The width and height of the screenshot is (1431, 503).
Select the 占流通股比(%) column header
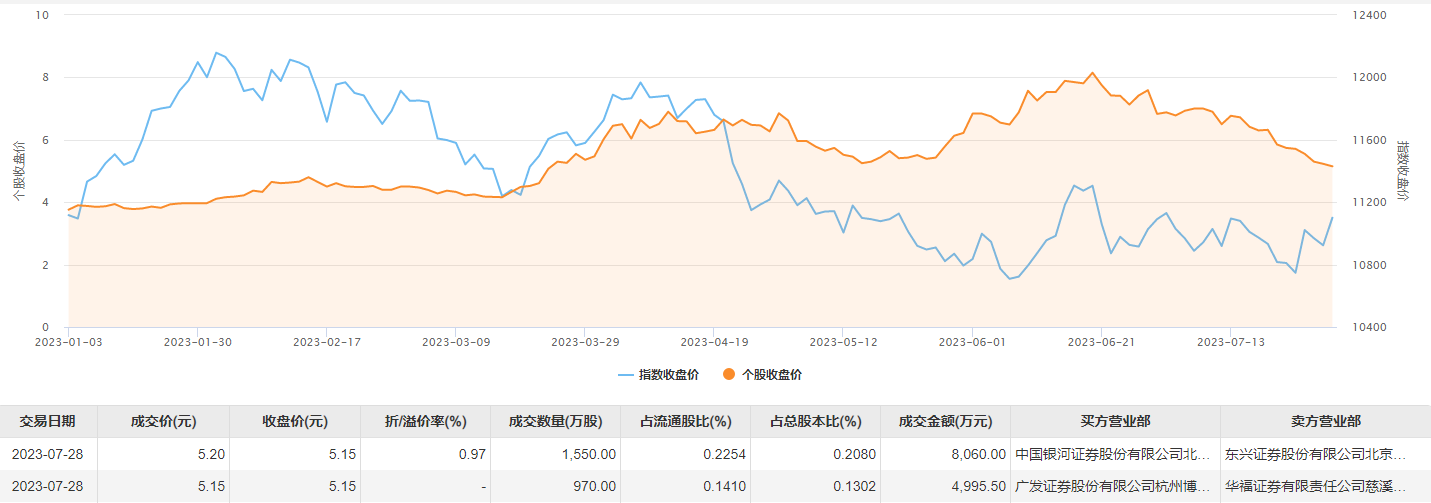click(x=685, y=421)
